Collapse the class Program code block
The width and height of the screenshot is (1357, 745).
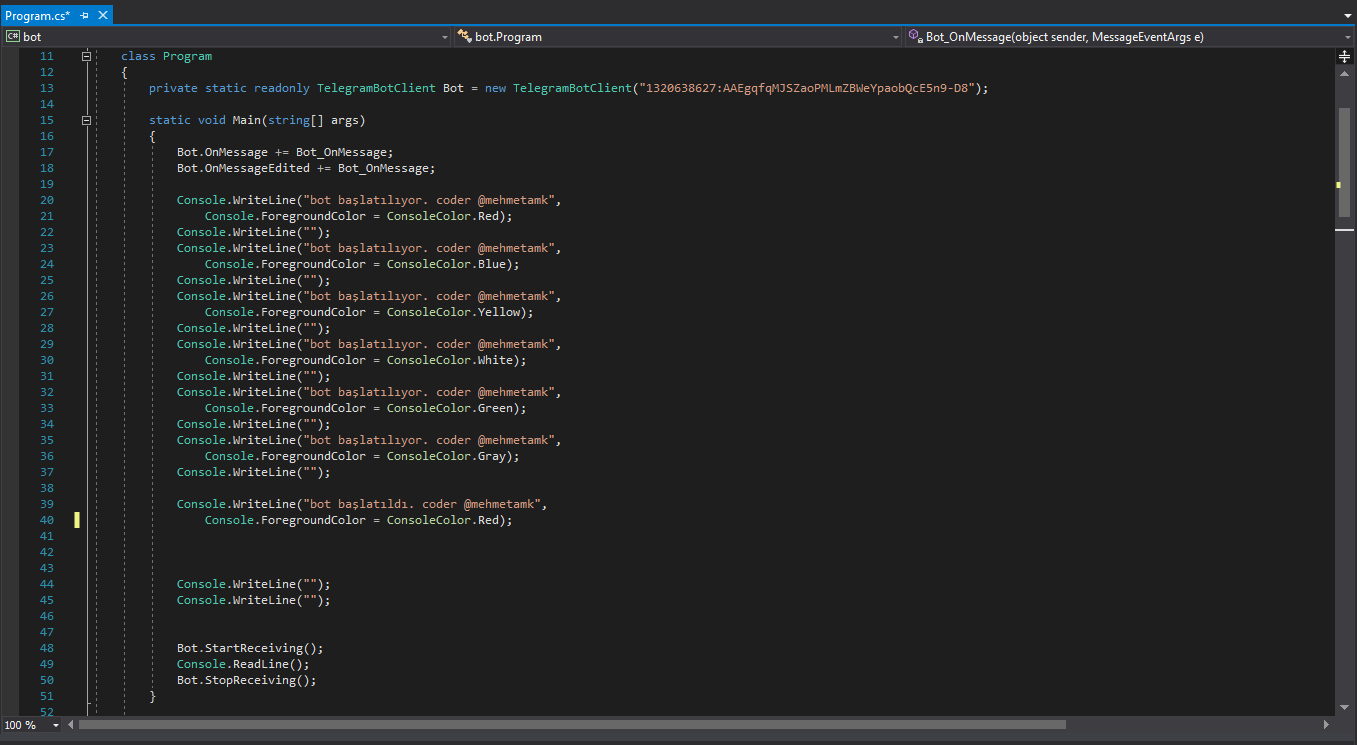(x=87, y=56)
